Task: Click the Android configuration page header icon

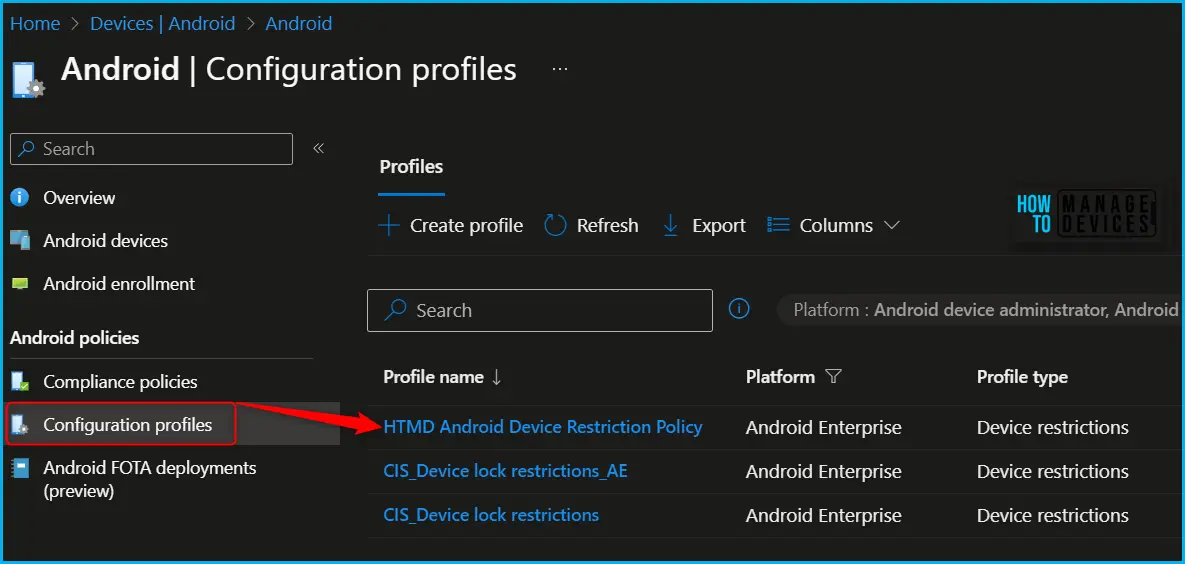Action: 29,79
